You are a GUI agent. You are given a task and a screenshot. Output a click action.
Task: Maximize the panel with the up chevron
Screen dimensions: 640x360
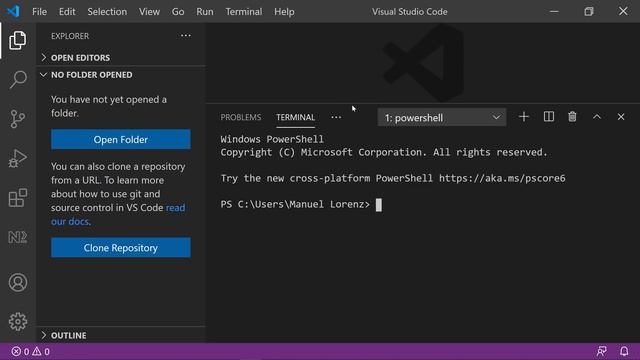(597, 117)
